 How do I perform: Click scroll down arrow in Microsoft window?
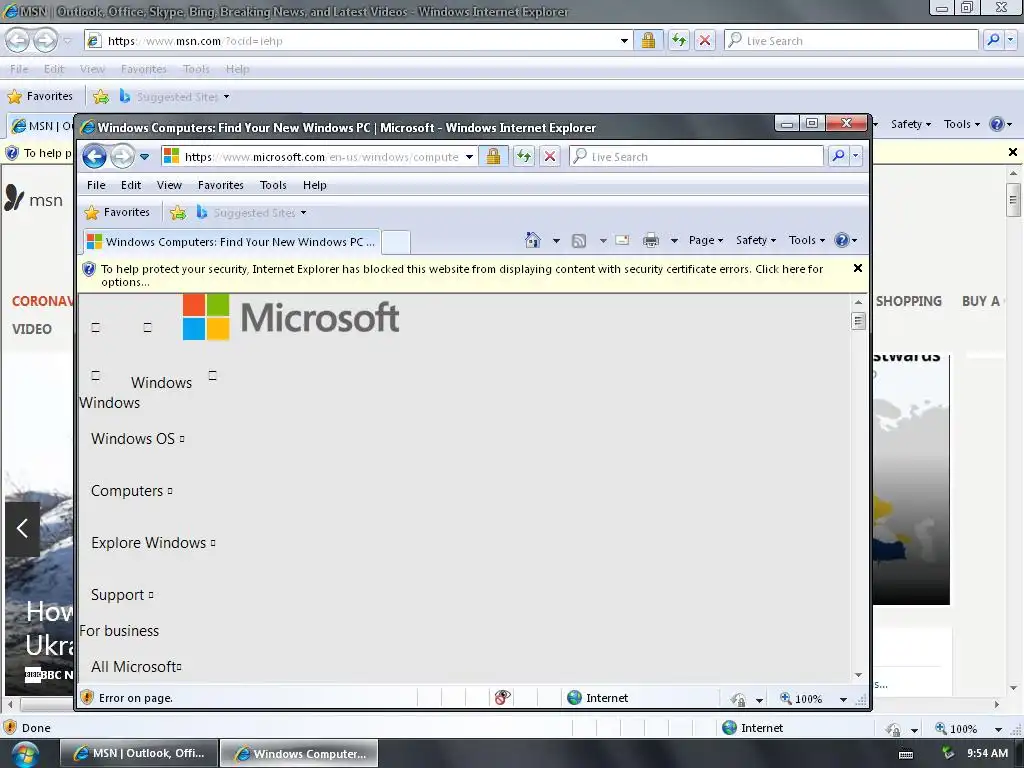tap(858, 675)
